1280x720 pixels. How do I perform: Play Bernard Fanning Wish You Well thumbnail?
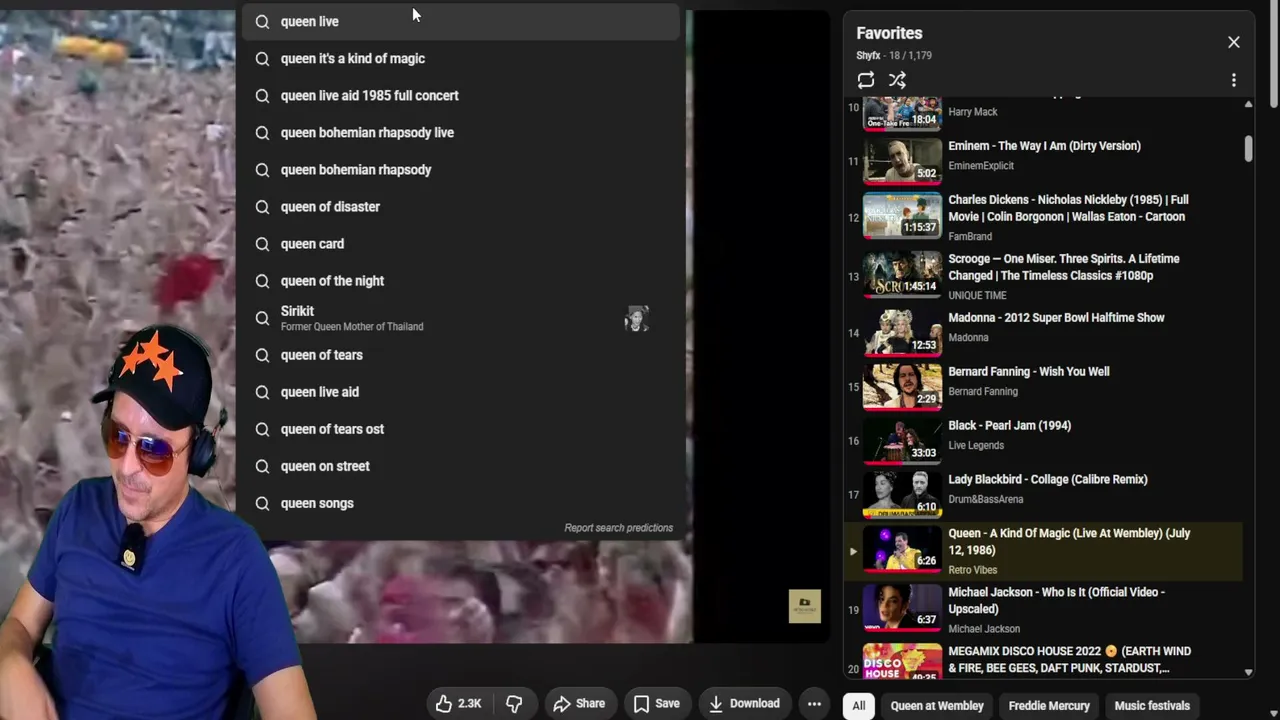click(902, 387)
